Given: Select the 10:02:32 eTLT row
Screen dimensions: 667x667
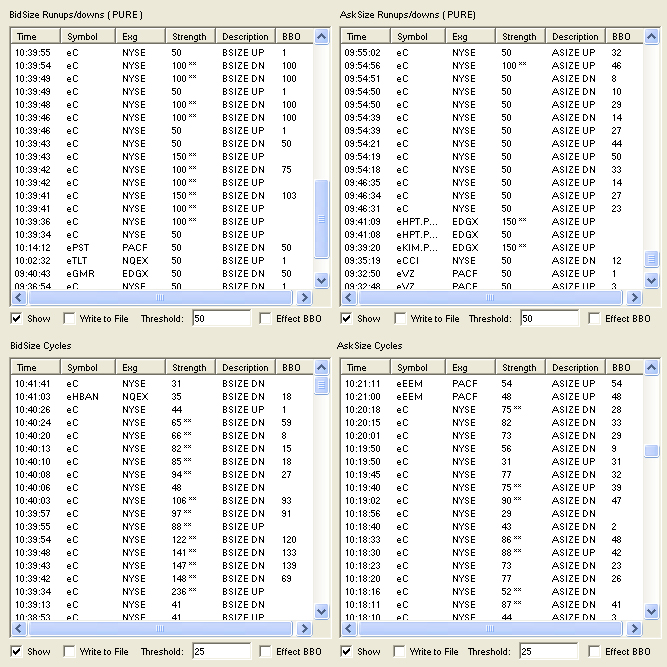Looking at the screenshot, I should point(162,260).
